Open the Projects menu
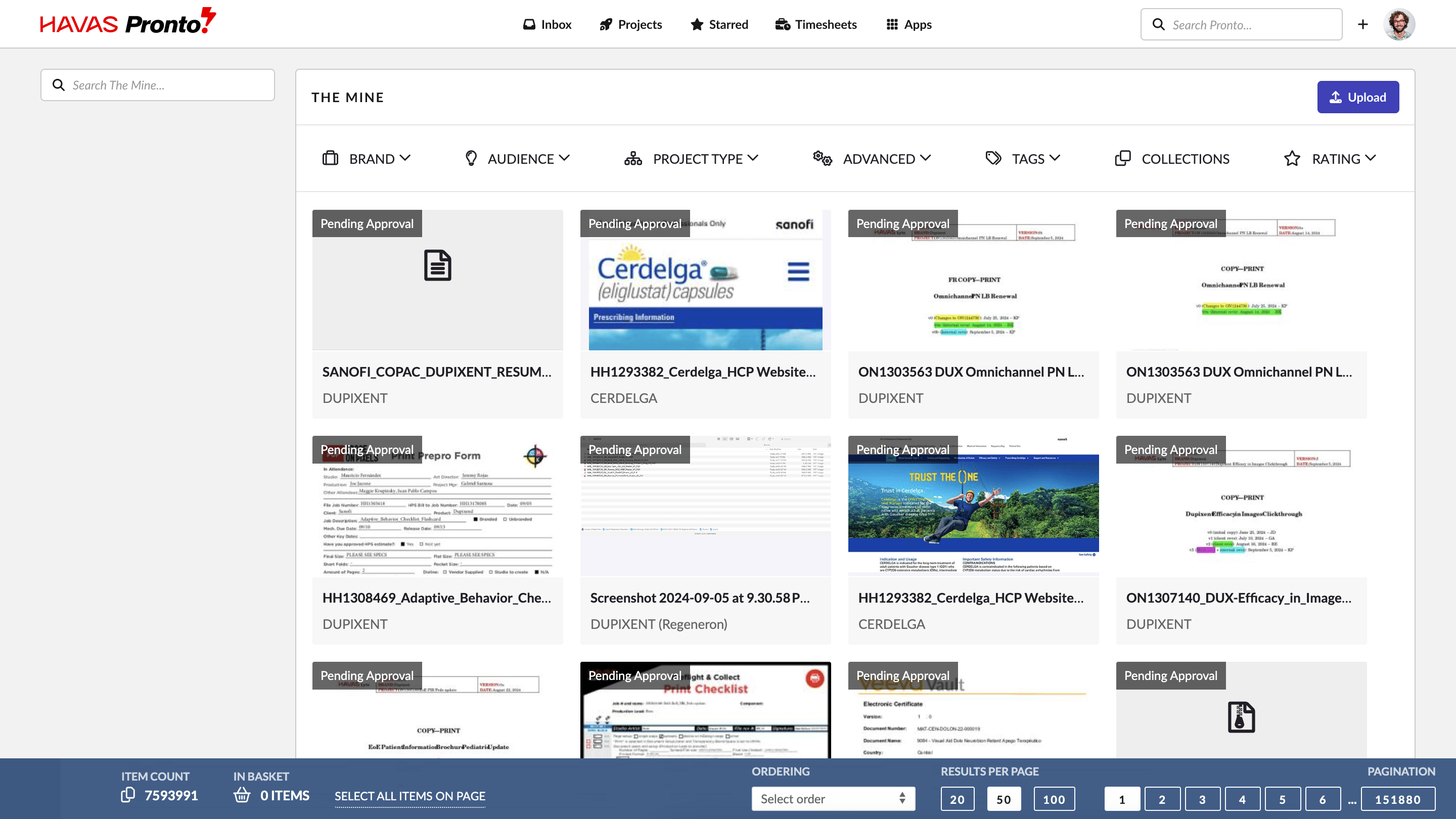The width and height of the screenshot is (1456, 819). point(631,24)
